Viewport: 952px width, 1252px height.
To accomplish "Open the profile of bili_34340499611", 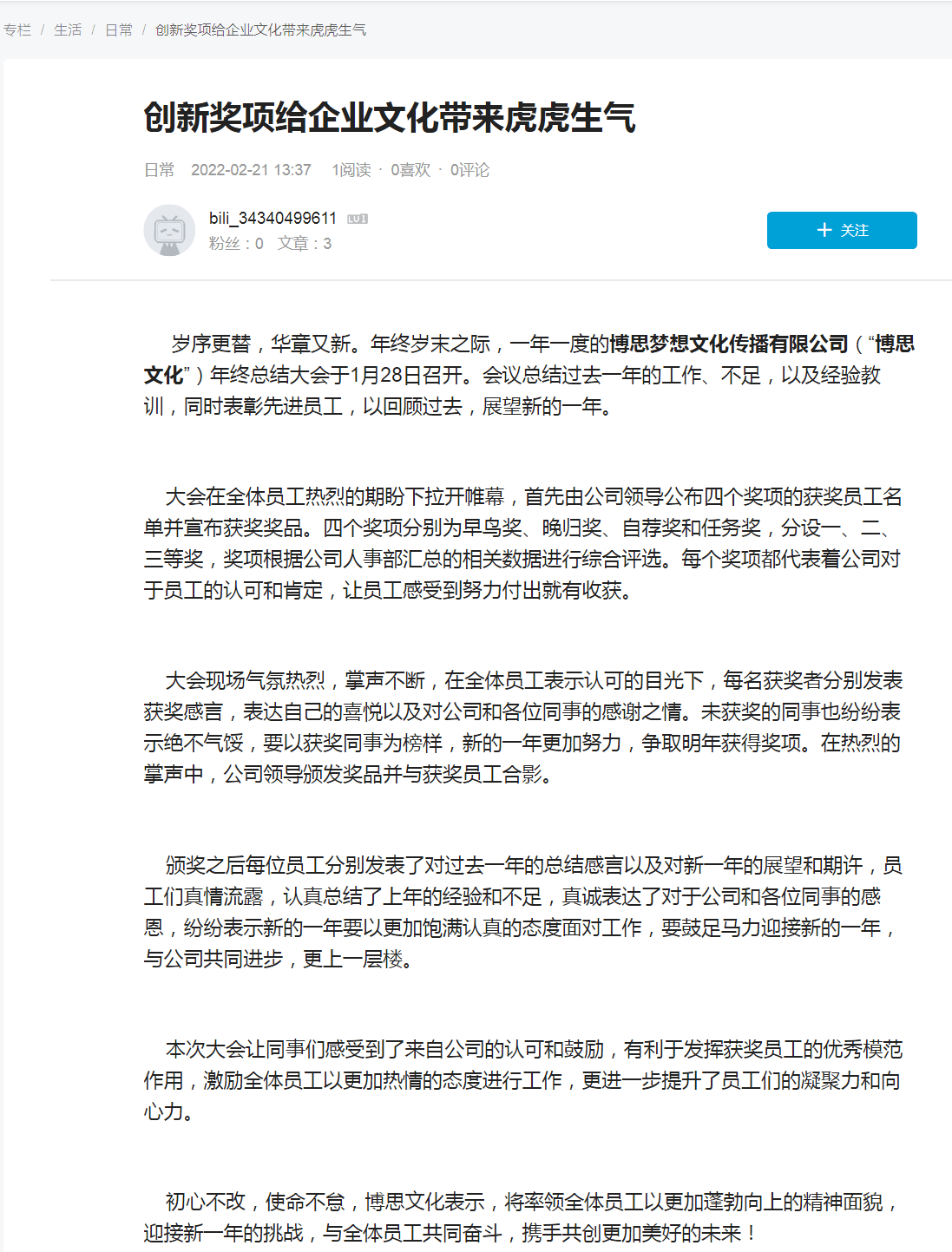I will click(x=272, y=218).
